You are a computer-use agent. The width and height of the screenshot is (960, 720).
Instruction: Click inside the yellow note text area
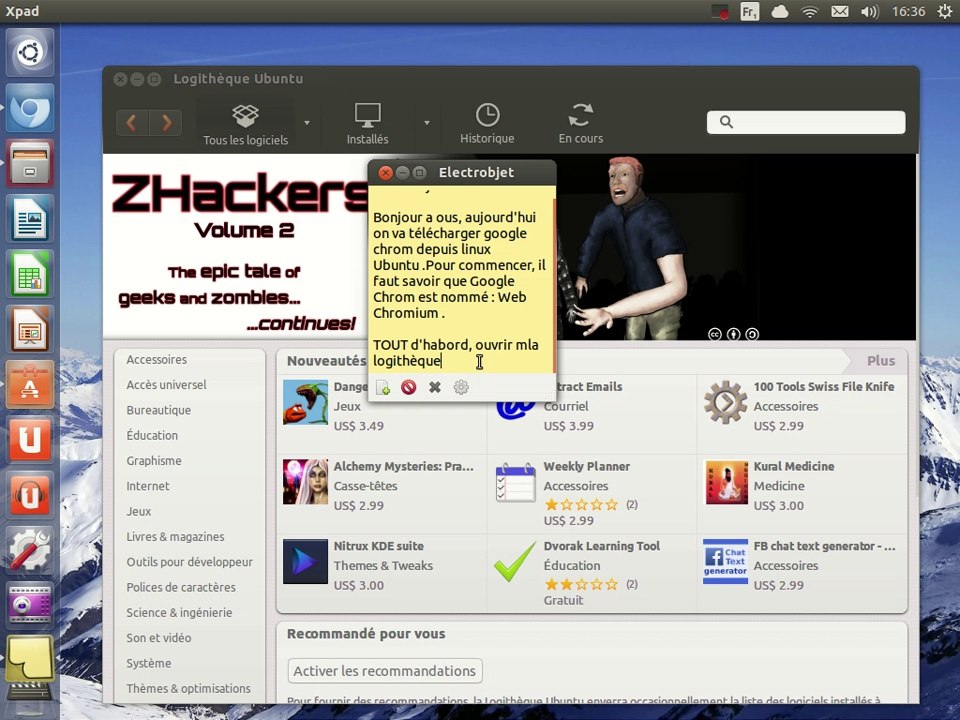tap(460, 279)
